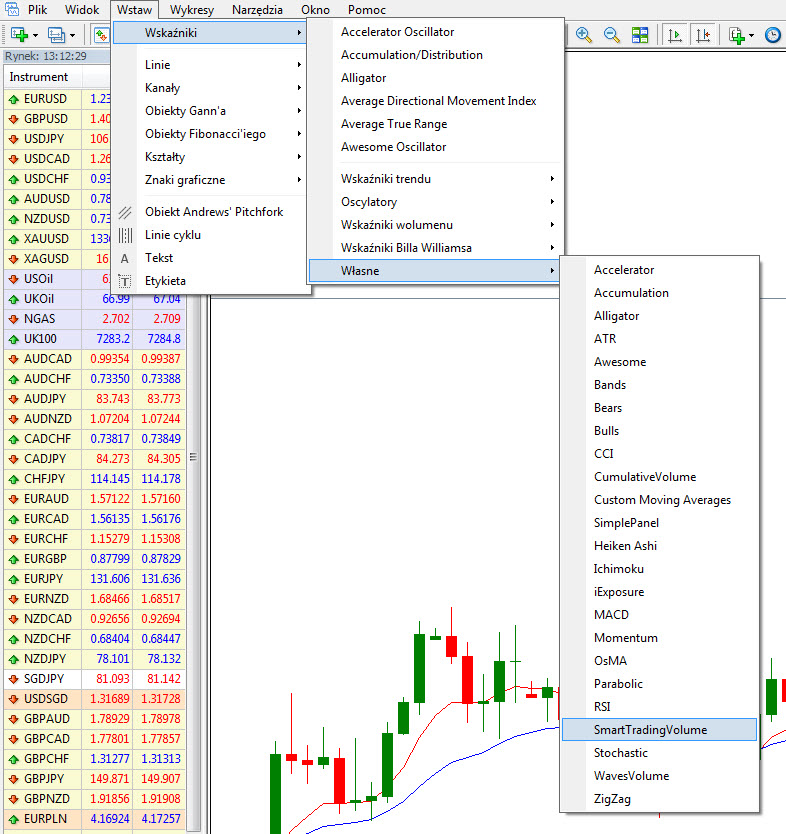Click NGAS down-arrow icon

[x=14, y=319]
